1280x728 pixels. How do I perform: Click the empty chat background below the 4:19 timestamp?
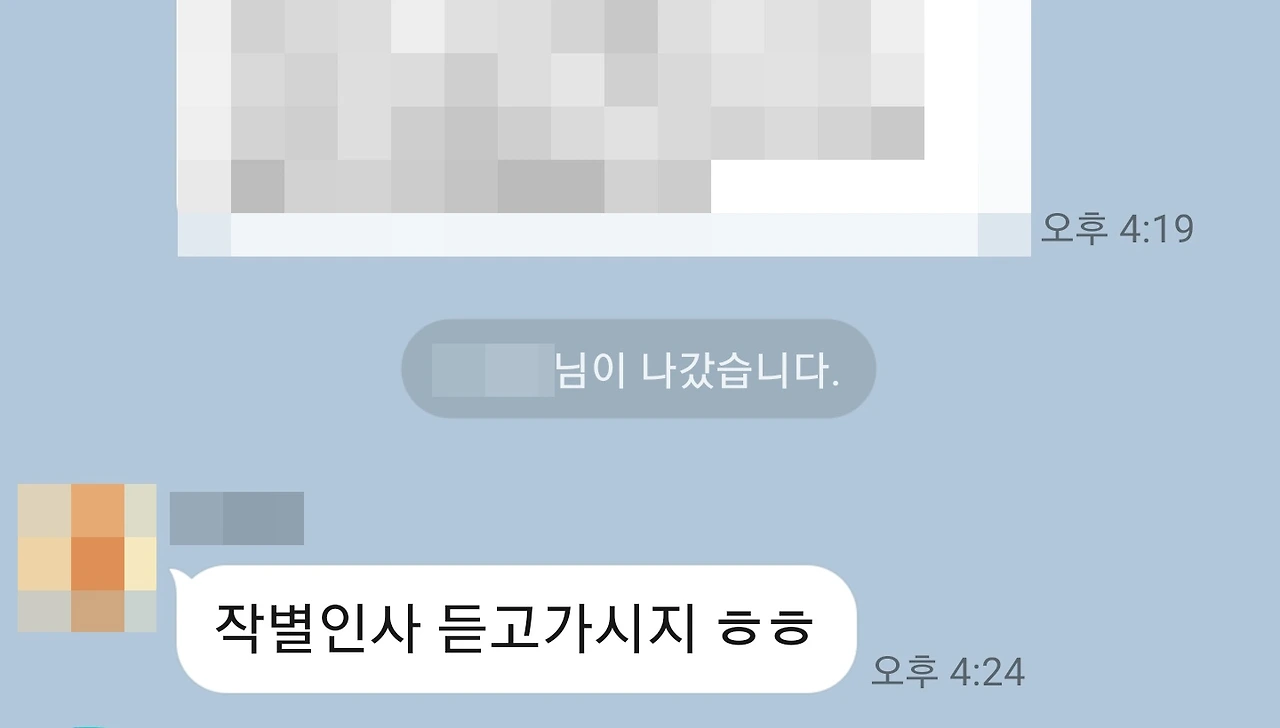(1117, 300)
